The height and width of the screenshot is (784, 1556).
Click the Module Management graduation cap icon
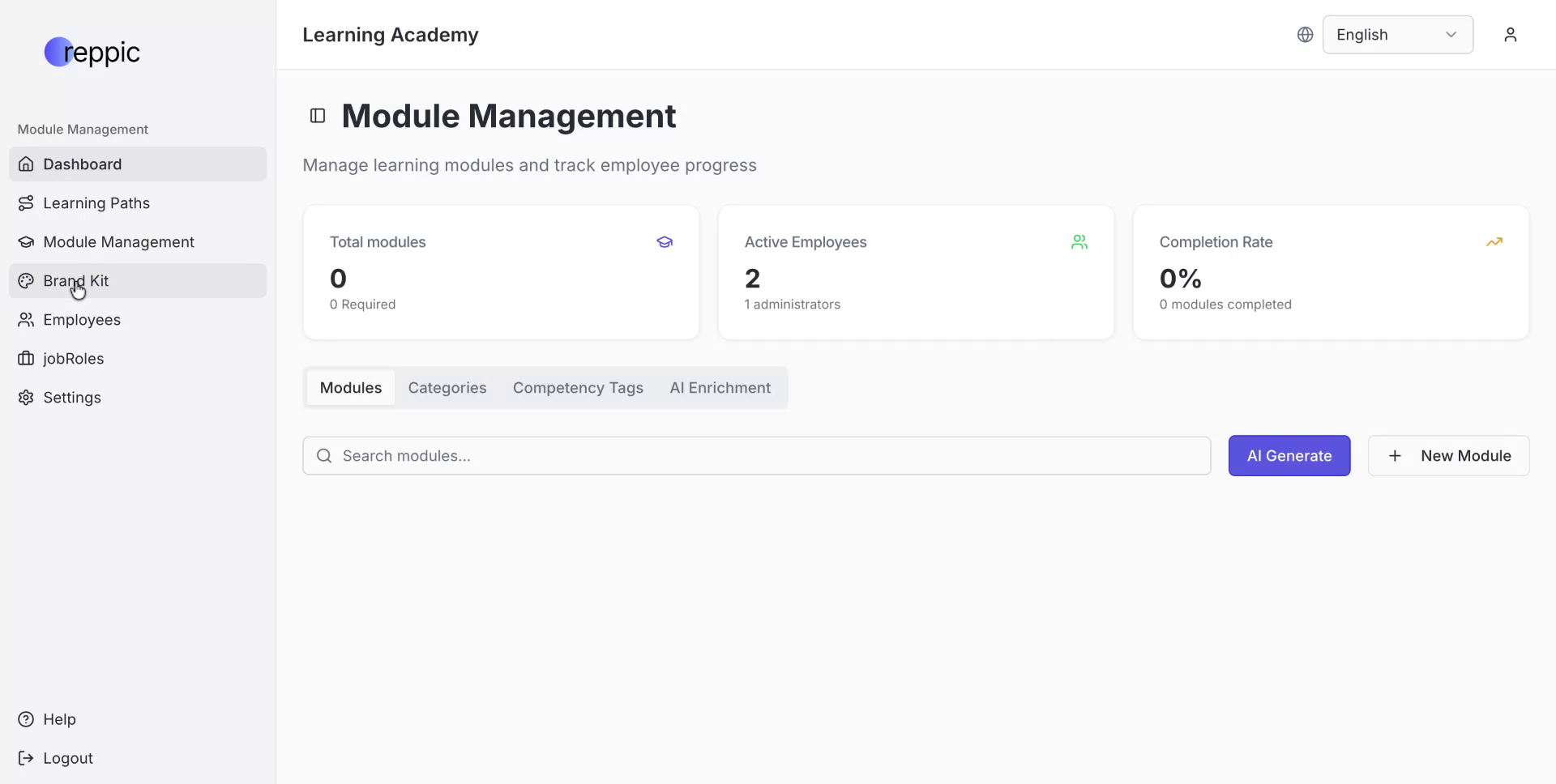(26, 242)
